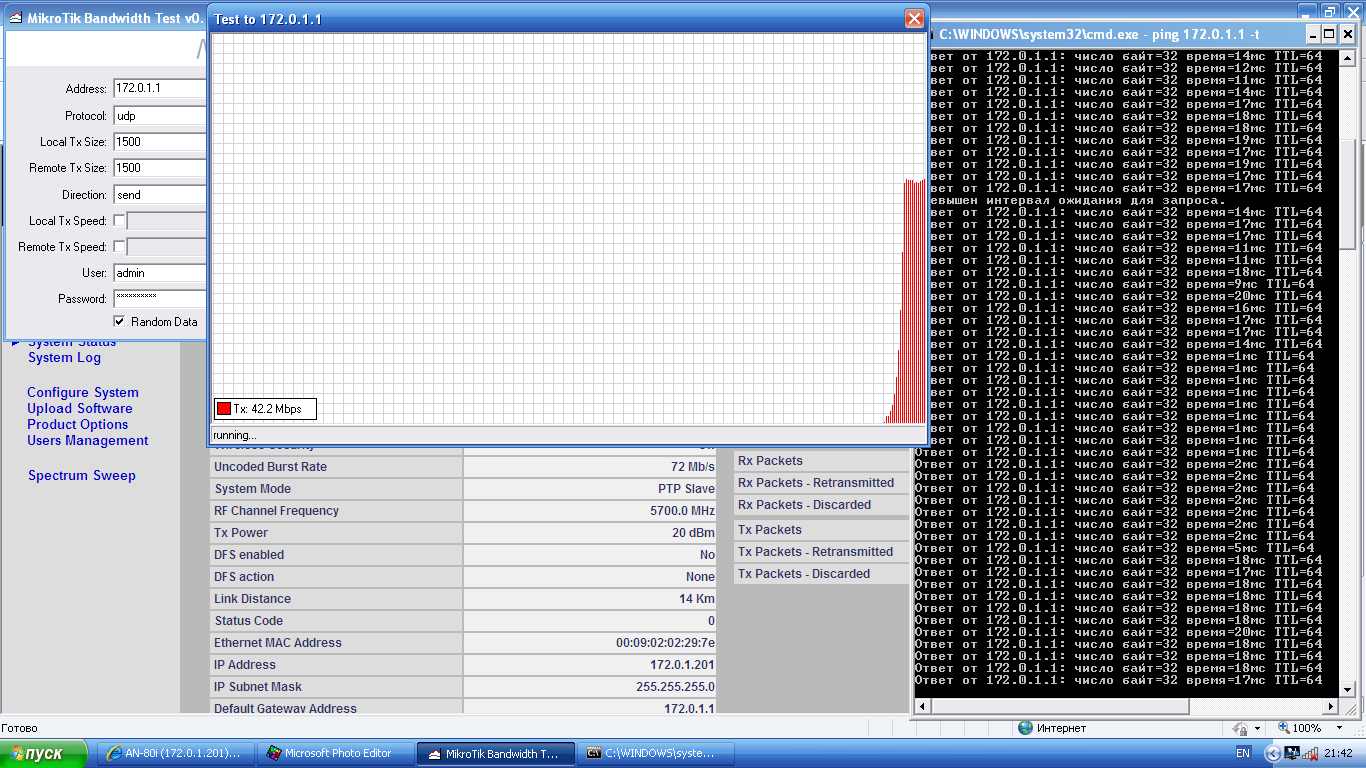Click the Rx Packets - Retransmitted label
Image resolution: width=1366 pixels, height=768 pixels.
[x=816, y=483]
